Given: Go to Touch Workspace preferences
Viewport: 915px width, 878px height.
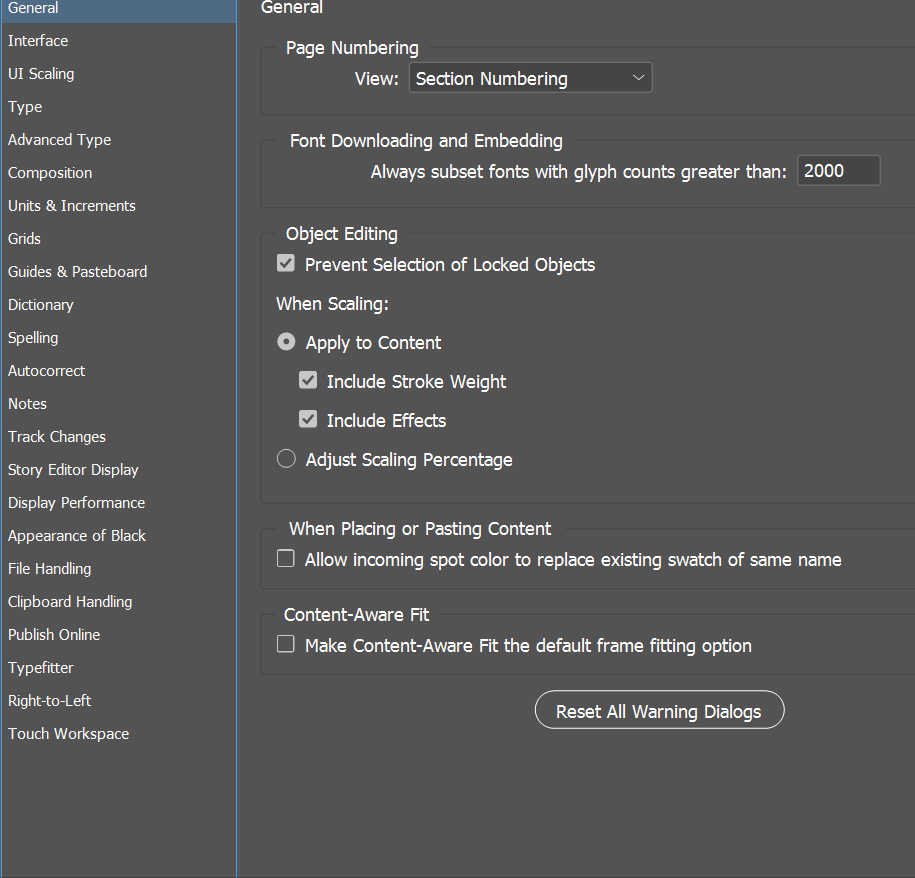Looking at the screenshot, I should [x=68, y=734].
